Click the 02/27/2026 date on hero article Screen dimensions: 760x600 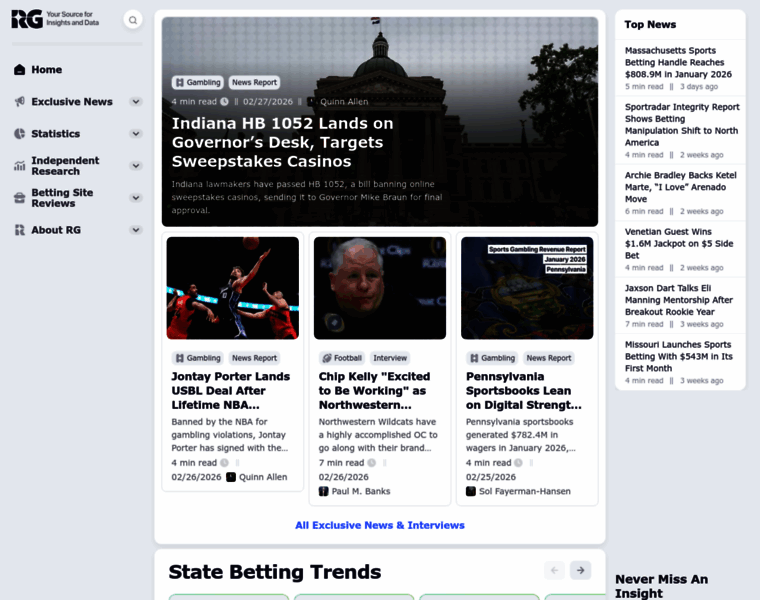(268, 101)
